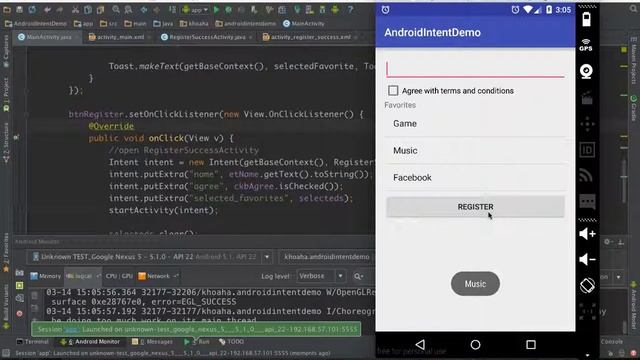640x360 pixels.
Task: Click the Android Recents square button
Action: [x=531, y=344]
